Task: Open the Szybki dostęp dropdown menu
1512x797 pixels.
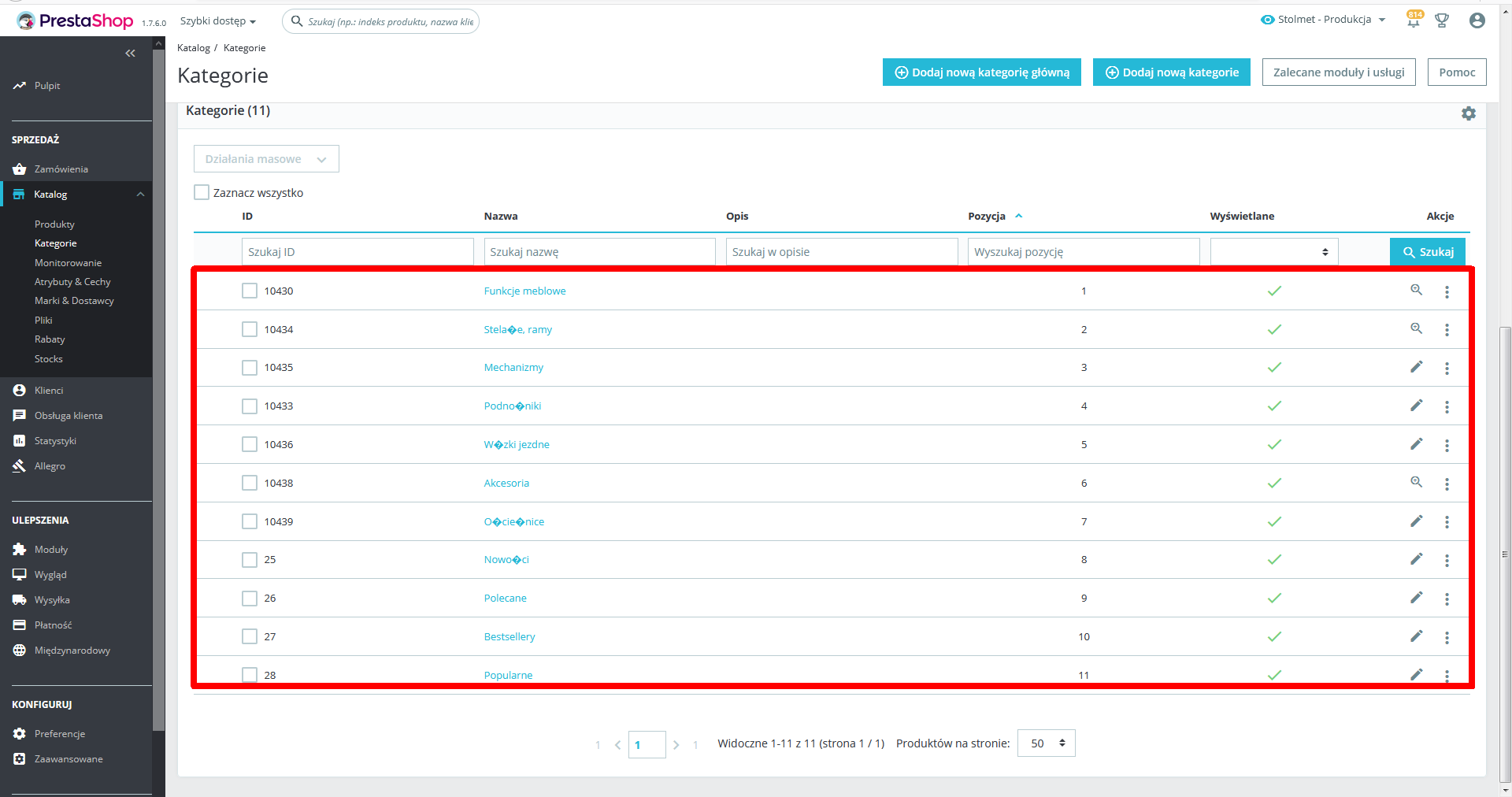Action: pos(218,21)
